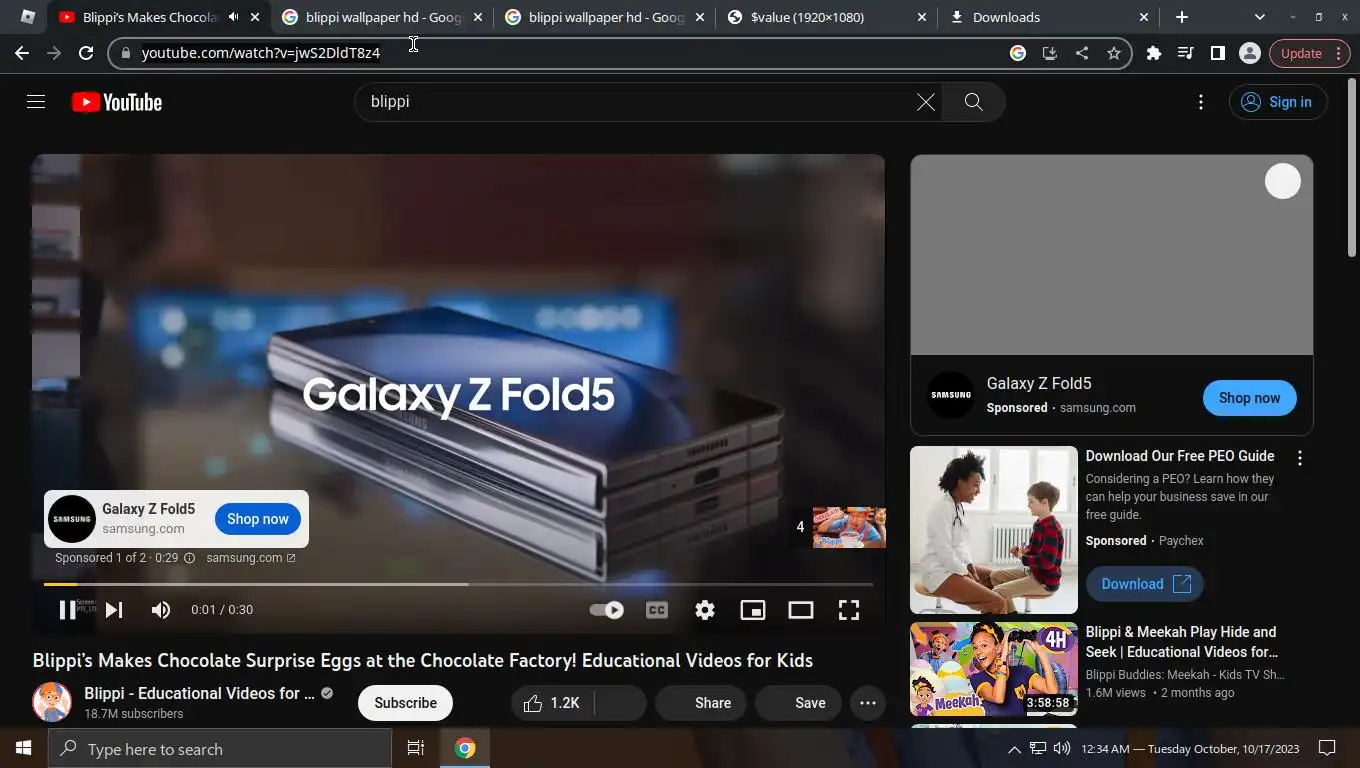Screen dimensions: 1360x768
Task: Pause the playing video
Action: [x=67, y=610]
